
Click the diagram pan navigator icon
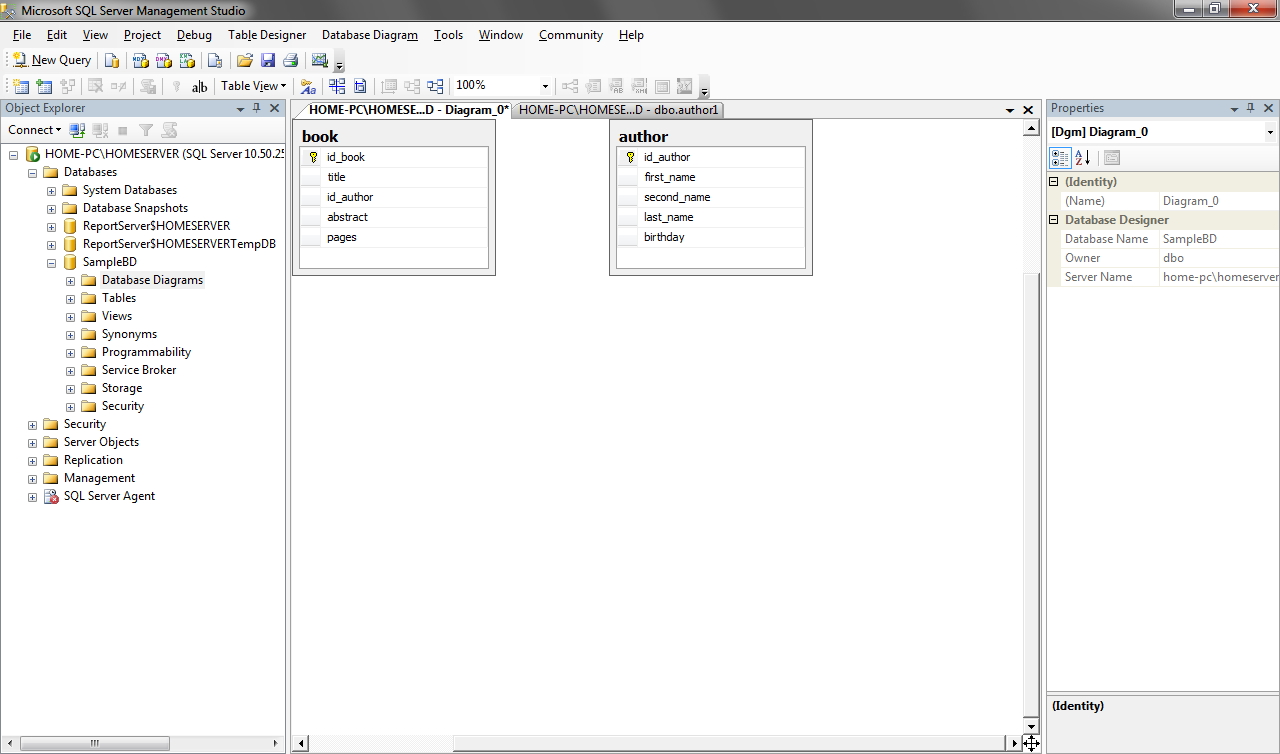1031,743
